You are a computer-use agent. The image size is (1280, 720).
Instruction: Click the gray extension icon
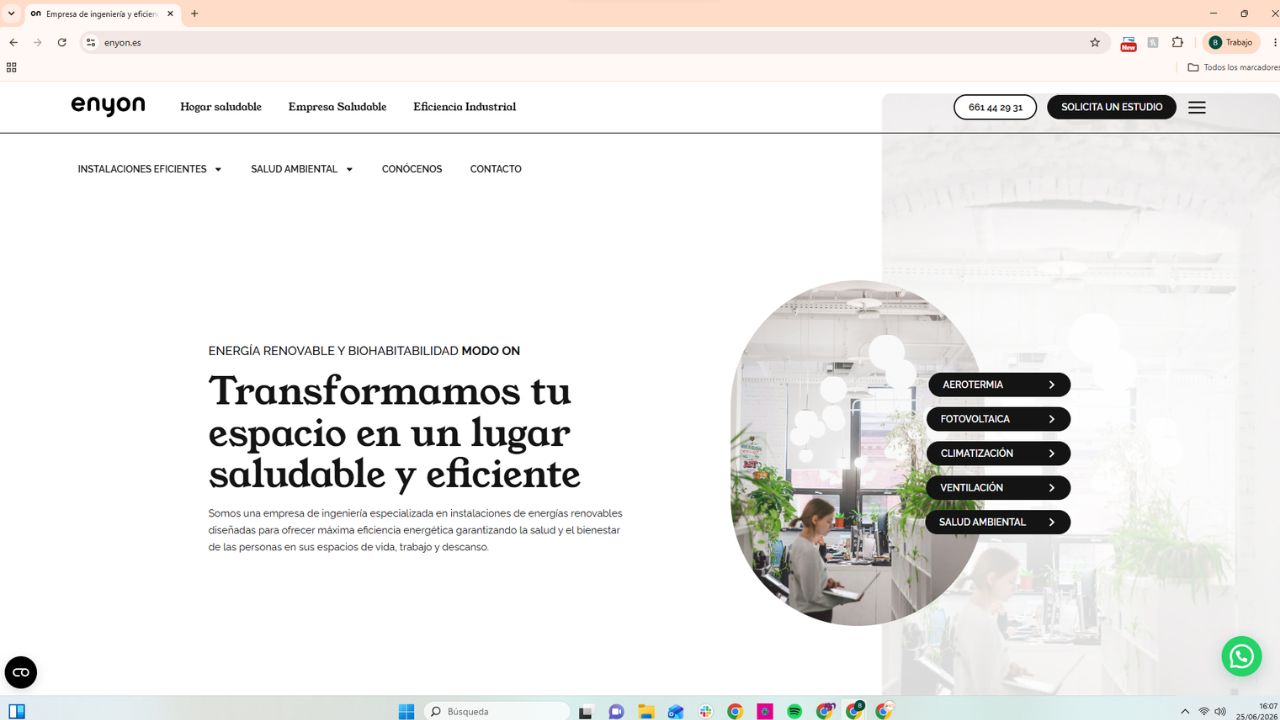pyautogui.click(x=1153, y=43)
